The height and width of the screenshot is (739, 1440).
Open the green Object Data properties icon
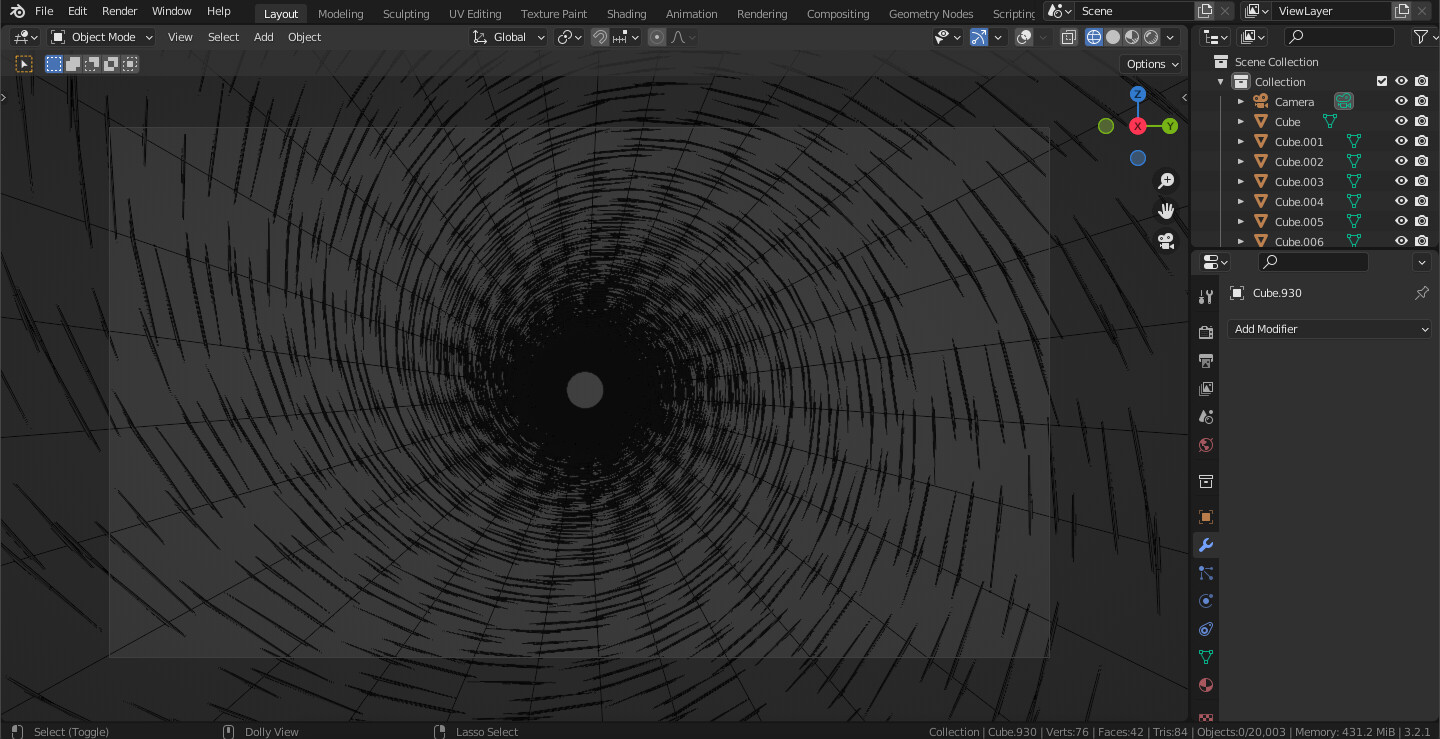1205,657
